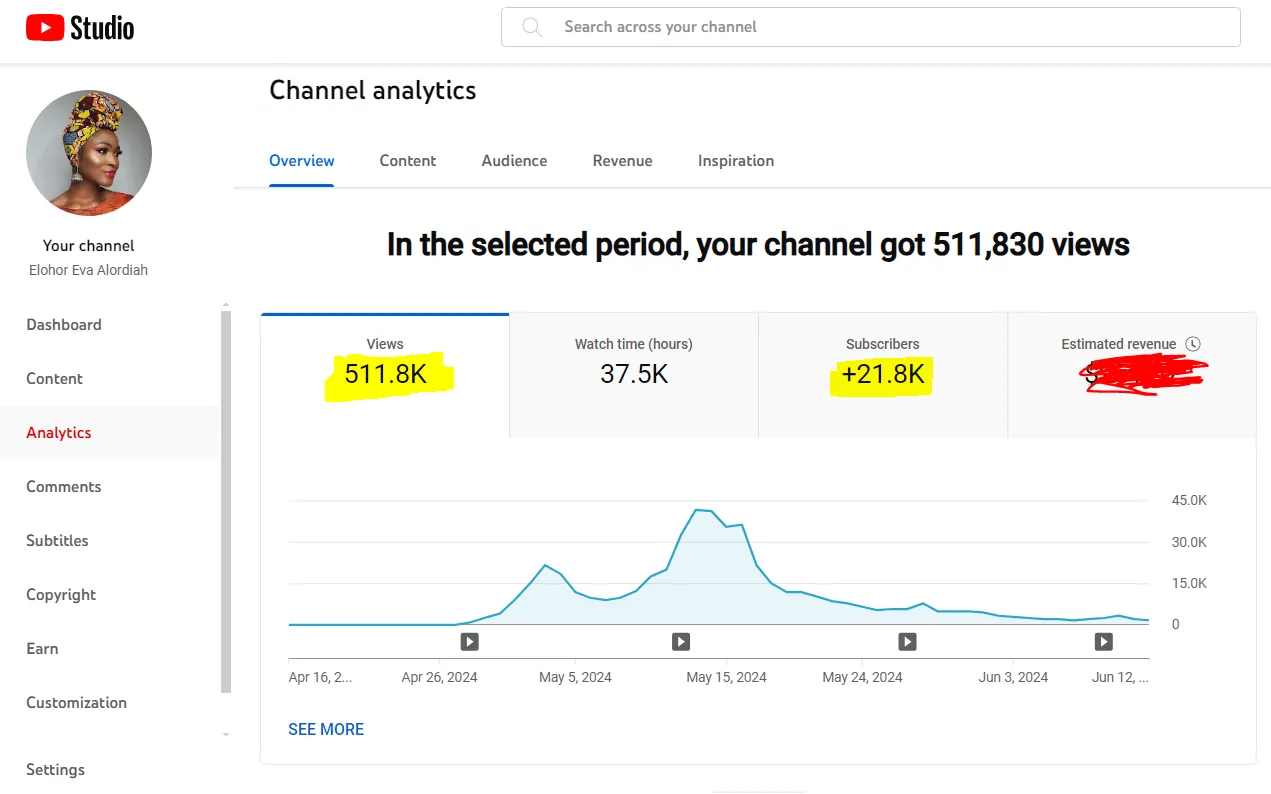1271x794 pixels.
Task: Select the Content tab next to Overview
Action: 408,161
